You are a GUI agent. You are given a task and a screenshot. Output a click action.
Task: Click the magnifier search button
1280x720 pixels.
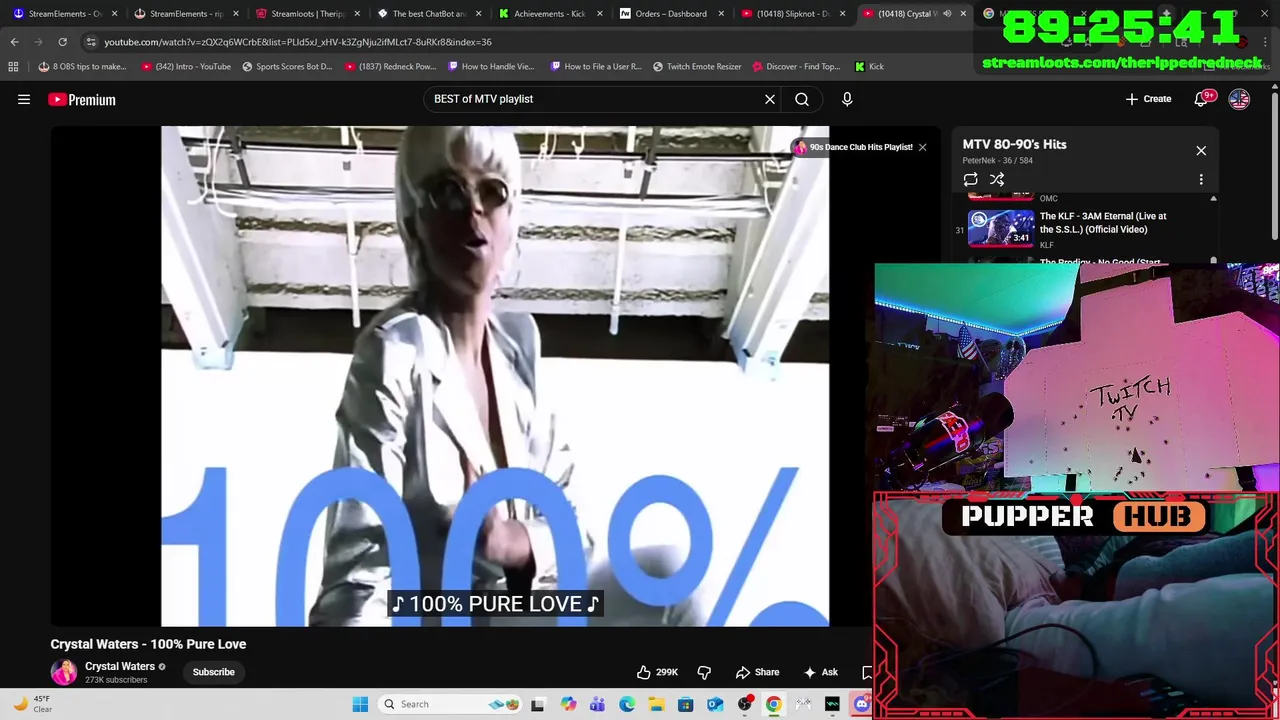(802, 99)
